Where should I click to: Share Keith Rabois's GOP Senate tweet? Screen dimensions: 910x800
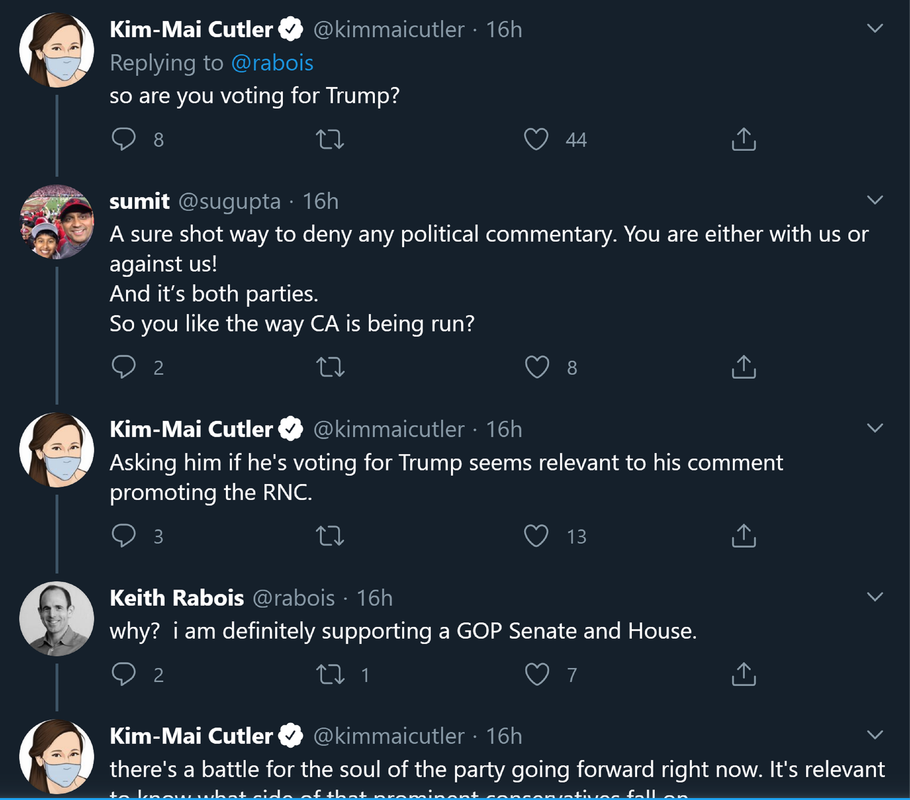click(x=743, y=675)
